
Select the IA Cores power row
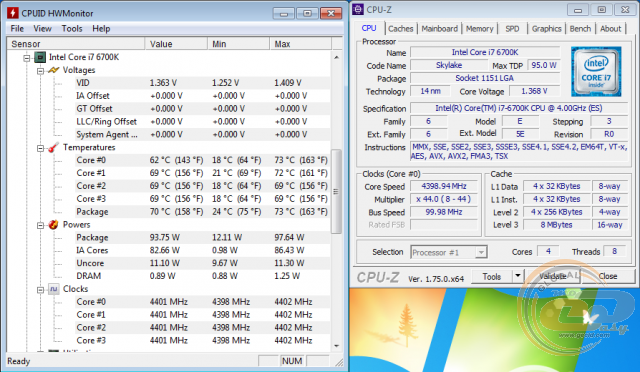click(202, 250)
